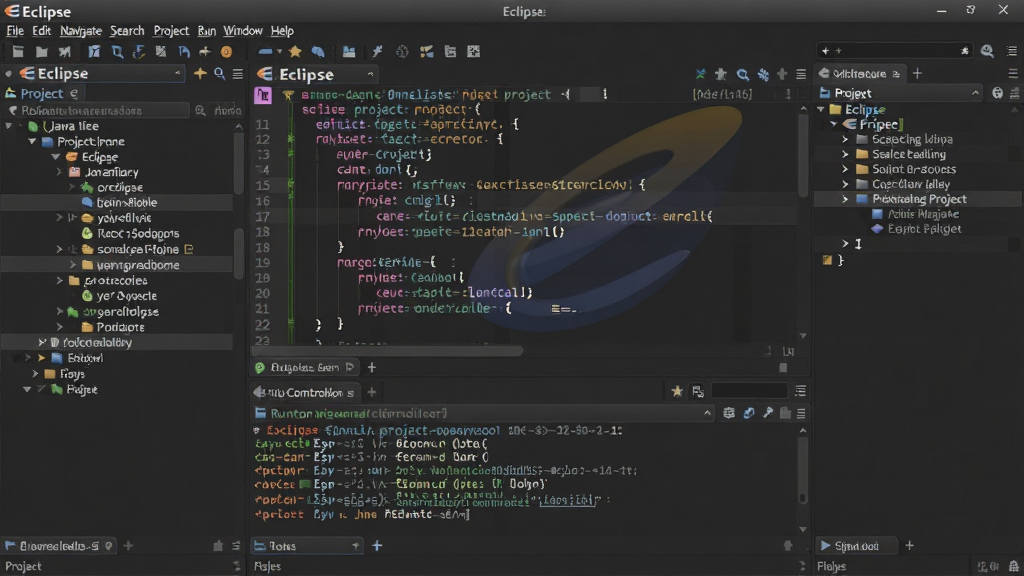Click the lock icon in bottom-right status bar
The width and height of the screenshot is (1024, 576).
[1013, 566]
